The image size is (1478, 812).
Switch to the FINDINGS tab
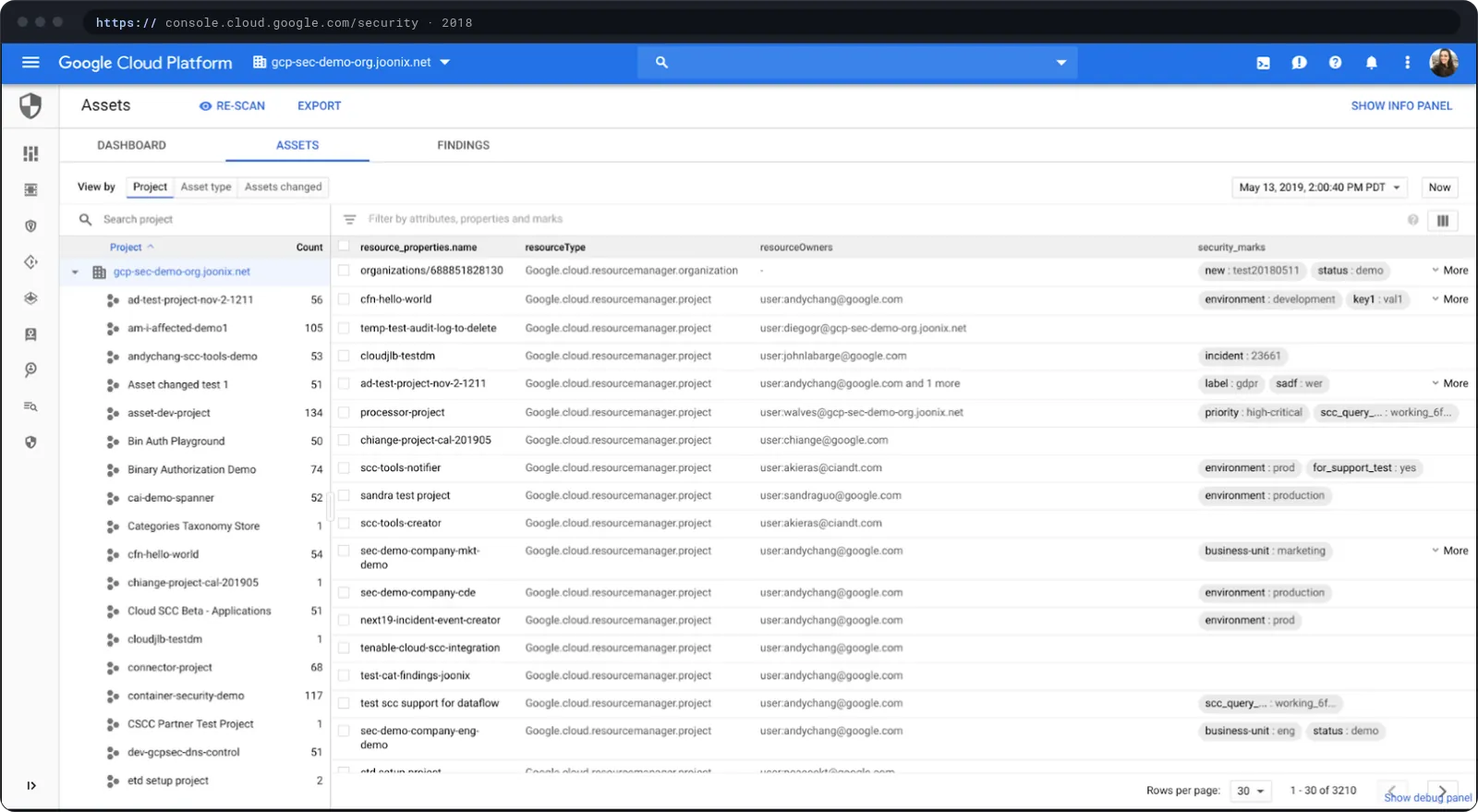click(464, 145)
